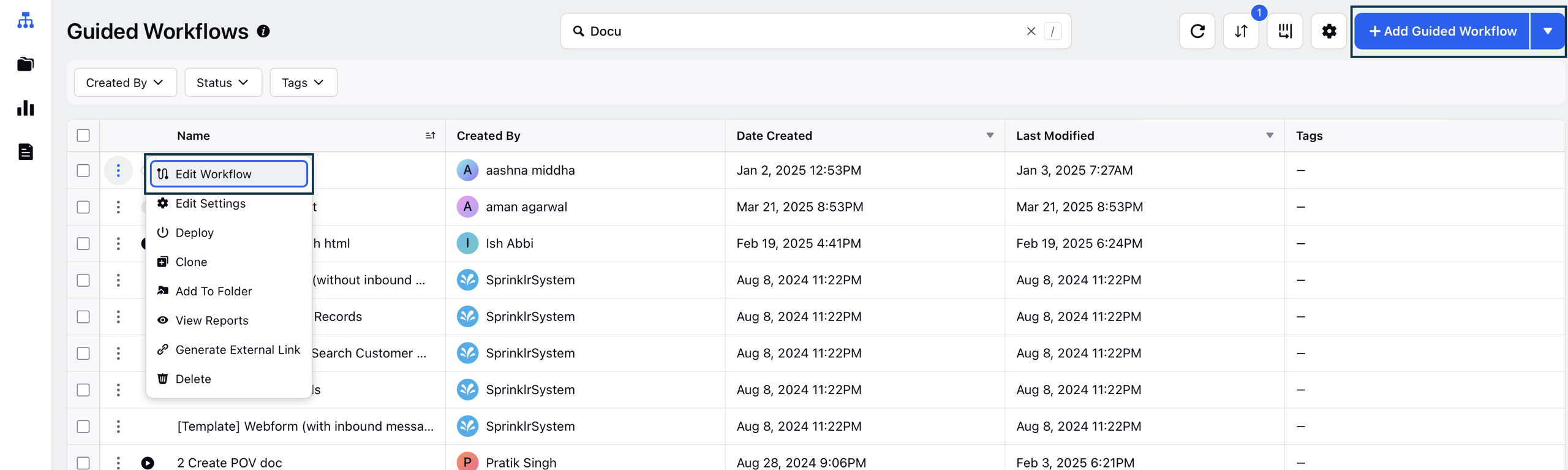Check the aman agarwal row checkbox
The width and height of the screenshot is (1568, 470).
(83, 207)
